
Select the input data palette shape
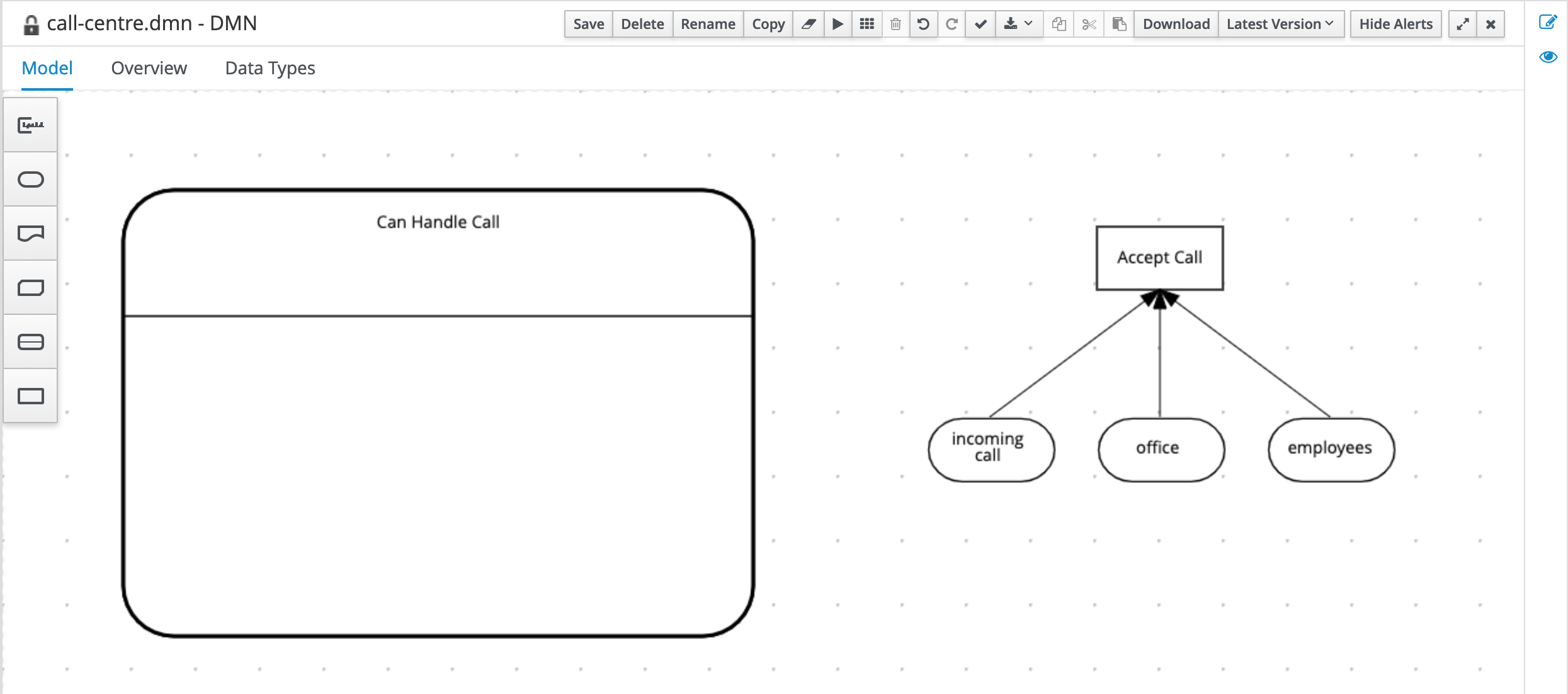(x=30, y=179)
